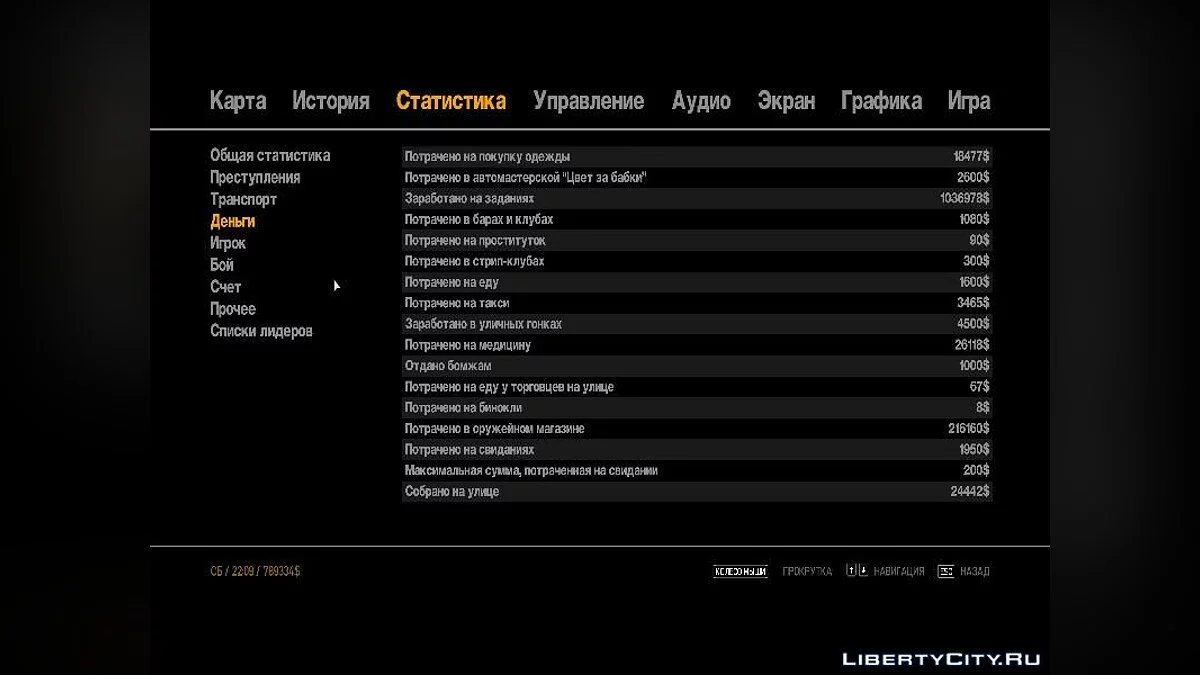The width and height of the screenshot is (1200, 675).
Task: View the Списки лидеров section
Action: (x=261, y=331)
